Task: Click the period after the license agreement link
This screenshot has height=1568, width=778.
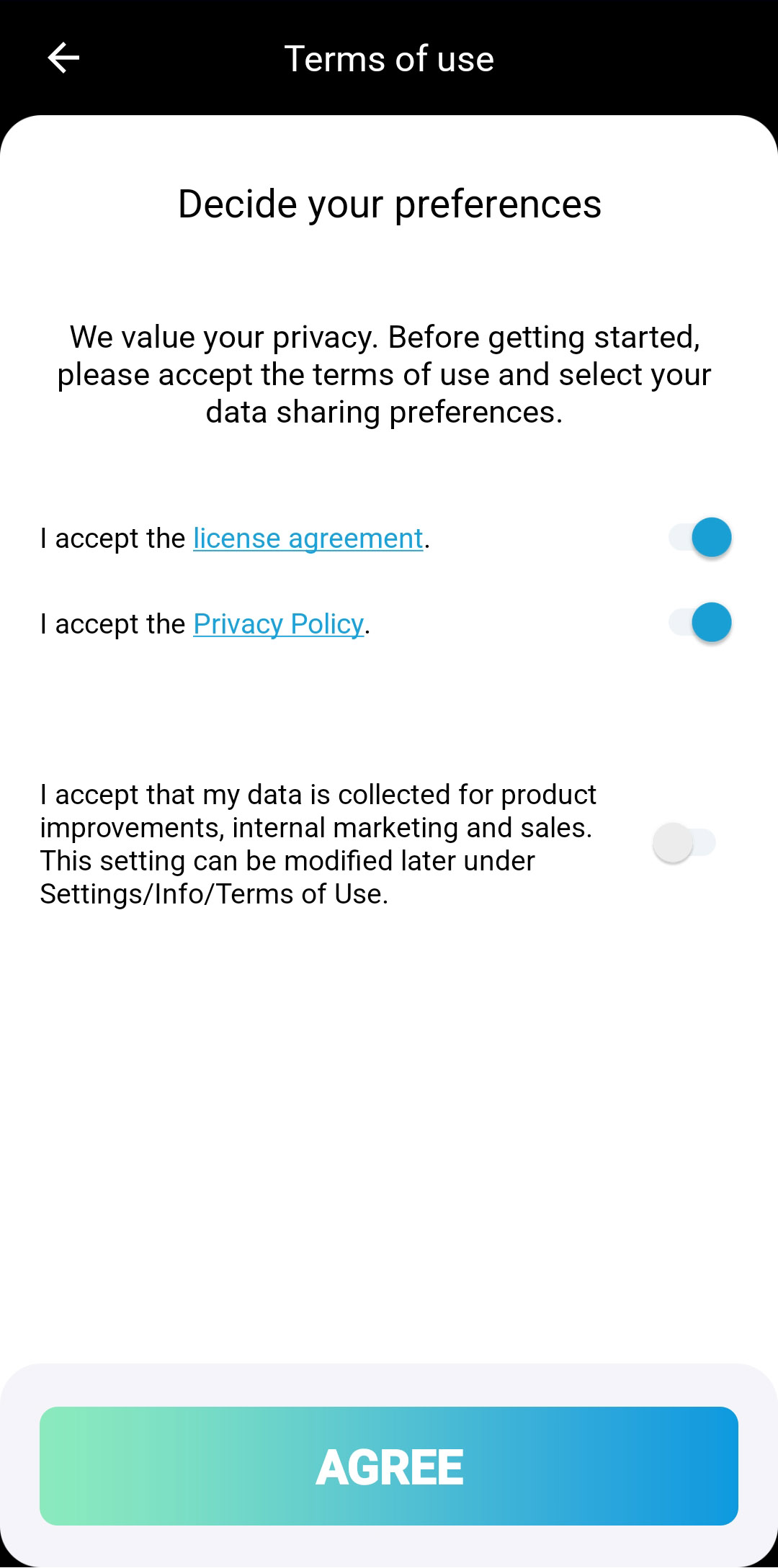Action: 427,541
